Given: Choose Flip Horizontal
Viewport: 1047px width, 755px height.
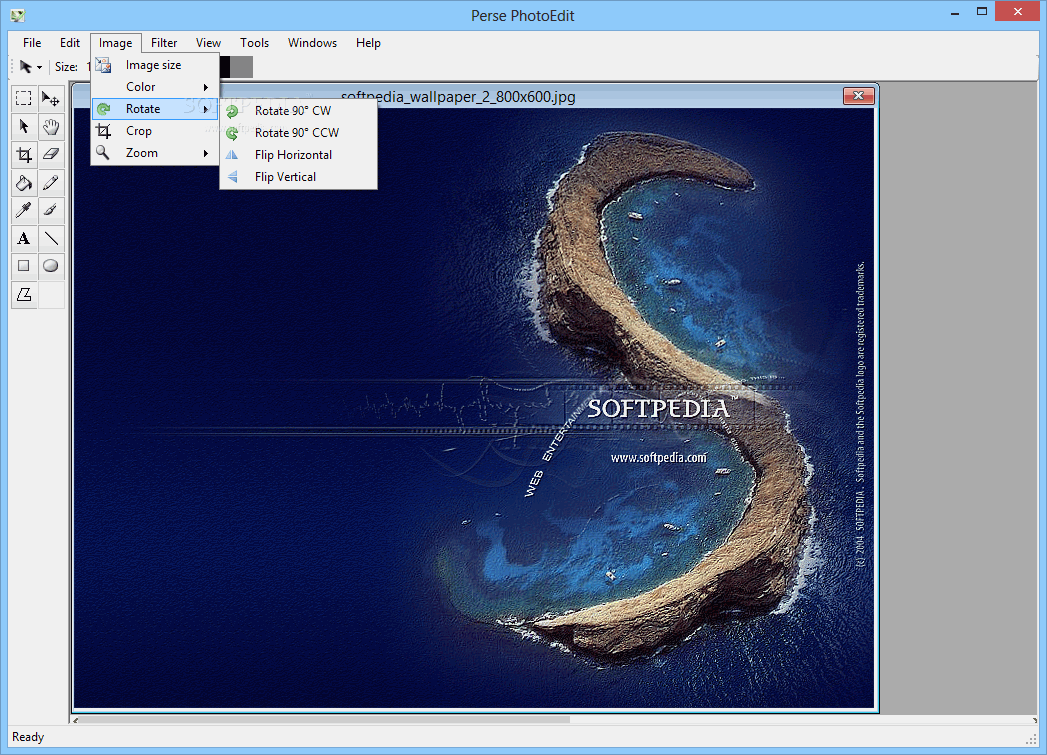Looking at the screenshot, I should tap(298, 155).
